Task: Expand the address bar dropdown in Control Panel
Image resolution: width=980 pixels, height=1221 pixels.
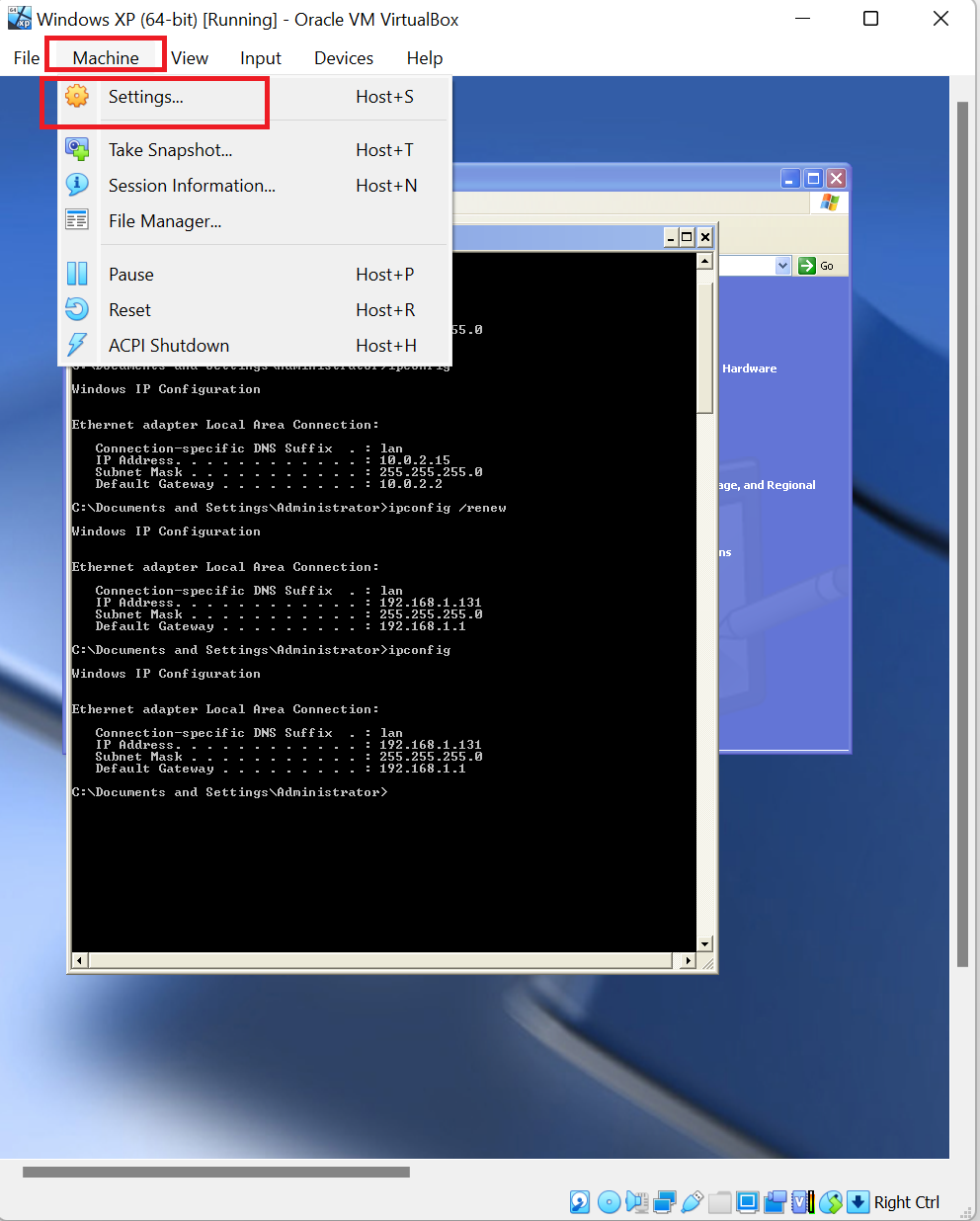Action: pyautogui.click(x=783, y=266)
